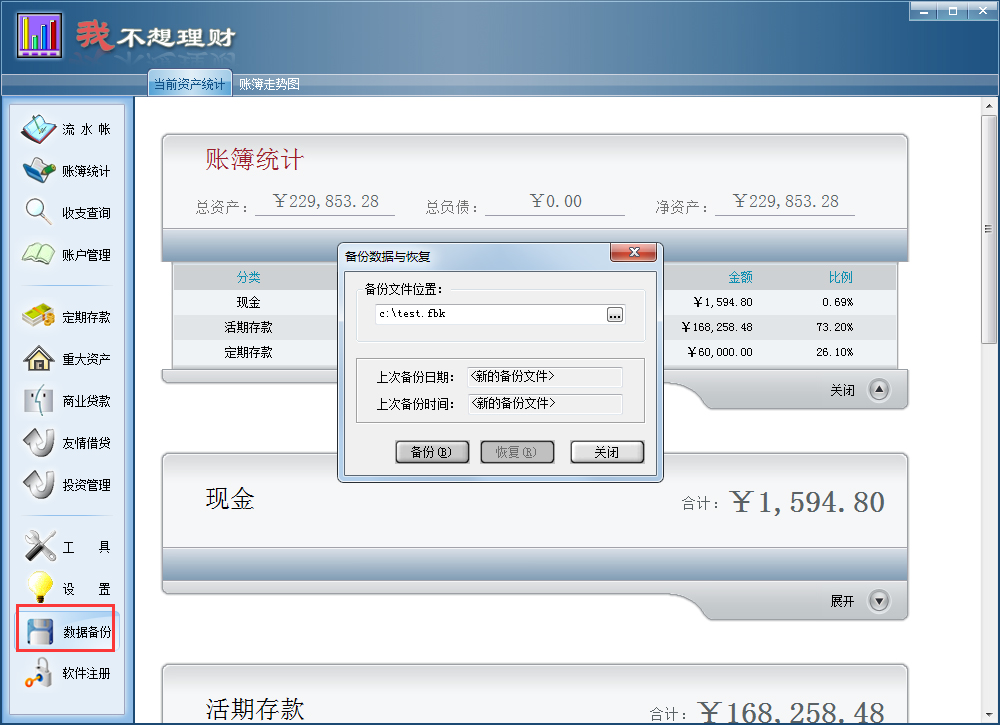
Task: Open 设置 lightbulb icon
Action: coord(40,588)
